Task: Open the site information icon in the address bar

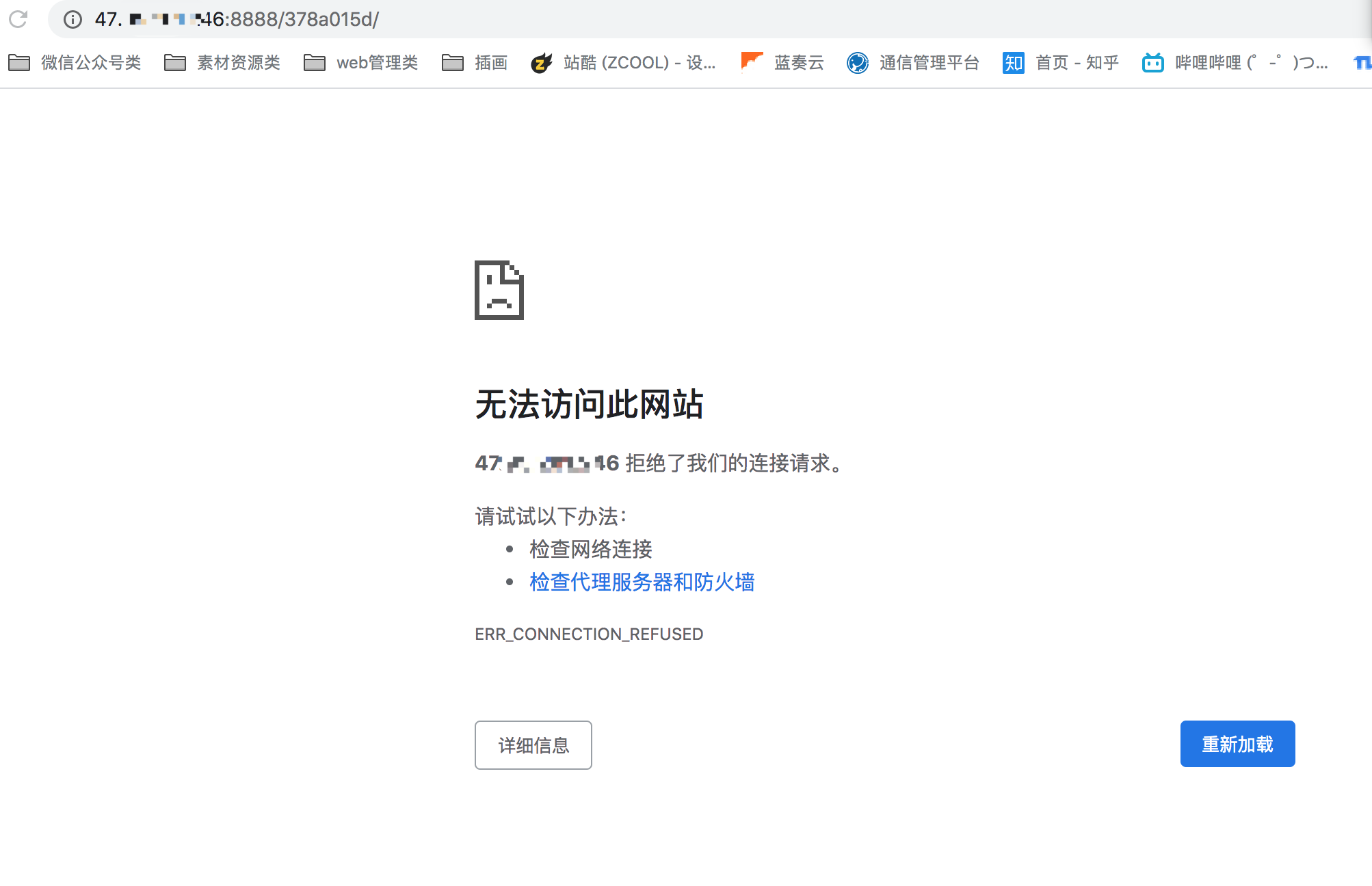Action: (x=72, y=19)
